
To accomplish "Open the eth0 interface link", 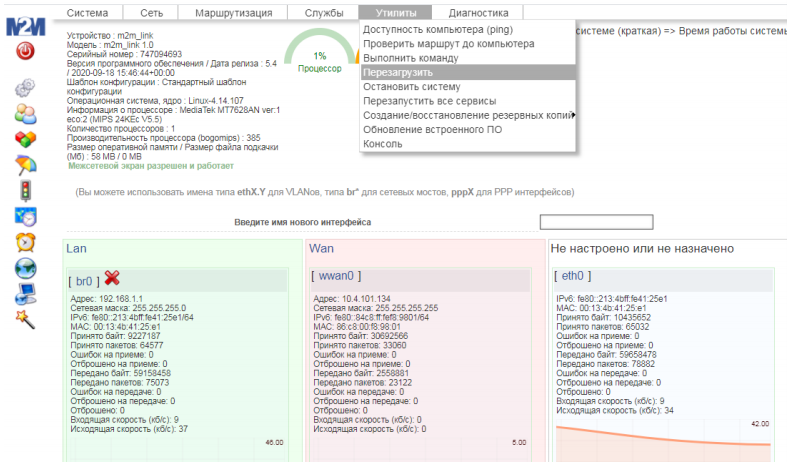I will pyautogui.click(x=572, y=275).
